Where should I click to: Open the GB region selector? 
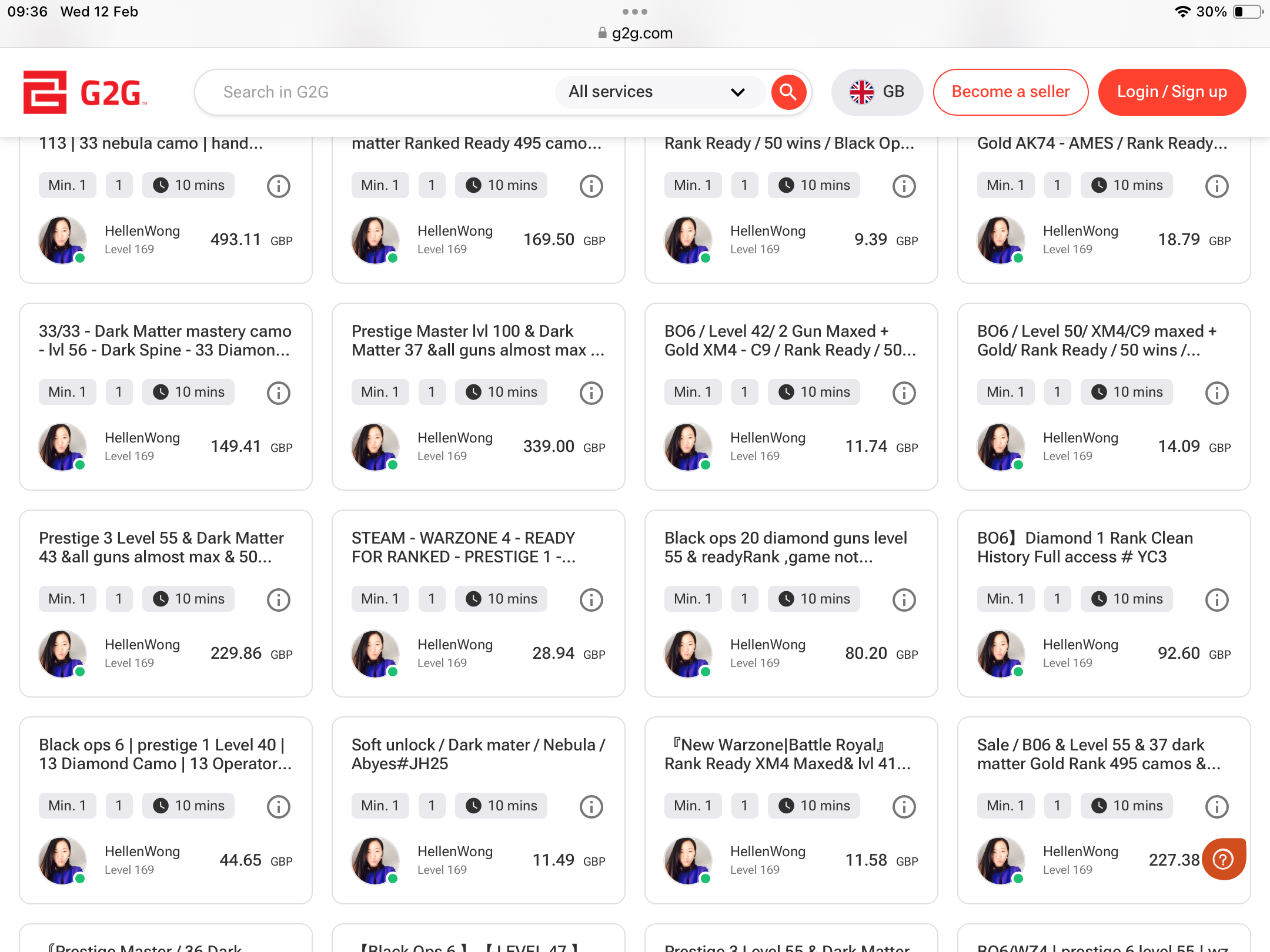877,92
